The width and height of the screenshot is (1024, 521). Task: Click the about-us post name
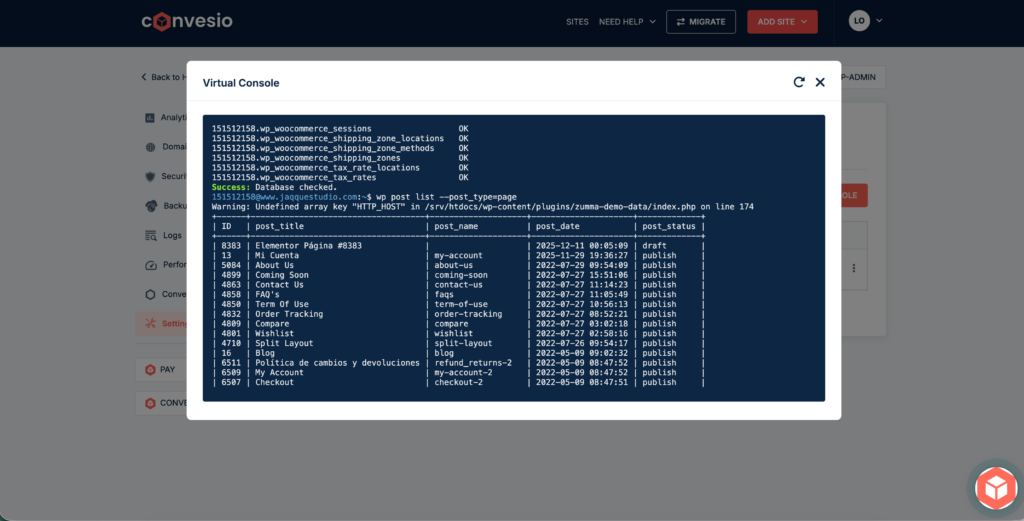453,265
